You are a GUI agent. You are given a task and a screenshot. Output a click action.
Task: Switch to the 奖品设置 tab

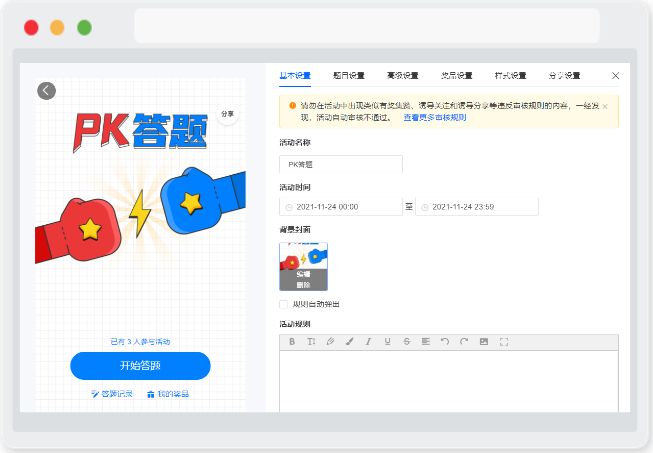456,76
